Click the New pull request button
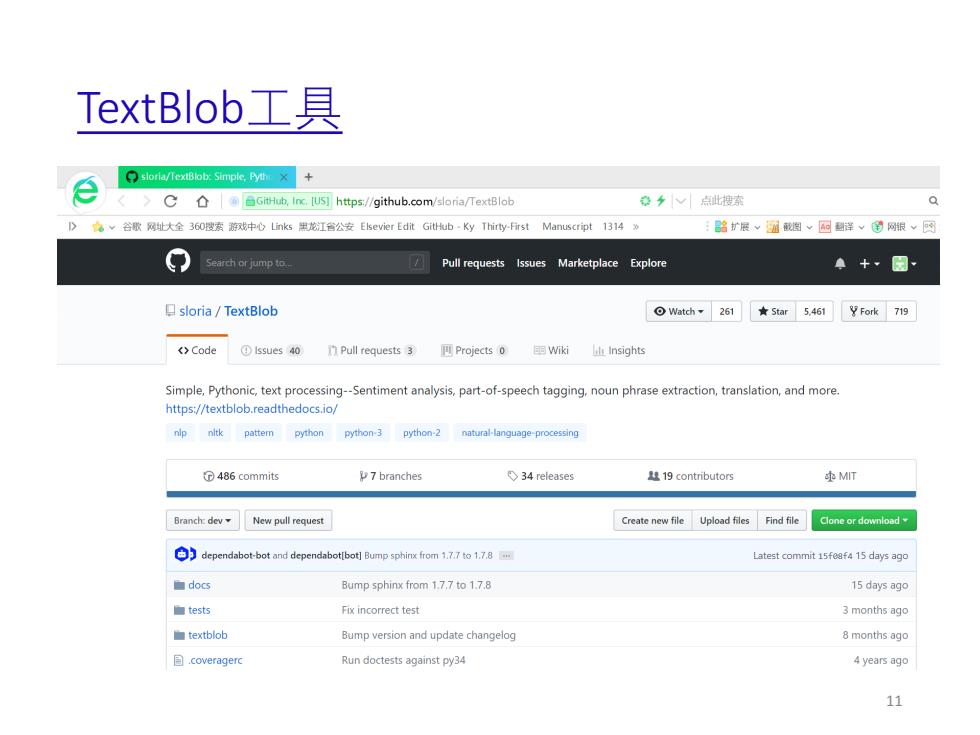 point(288,521)
